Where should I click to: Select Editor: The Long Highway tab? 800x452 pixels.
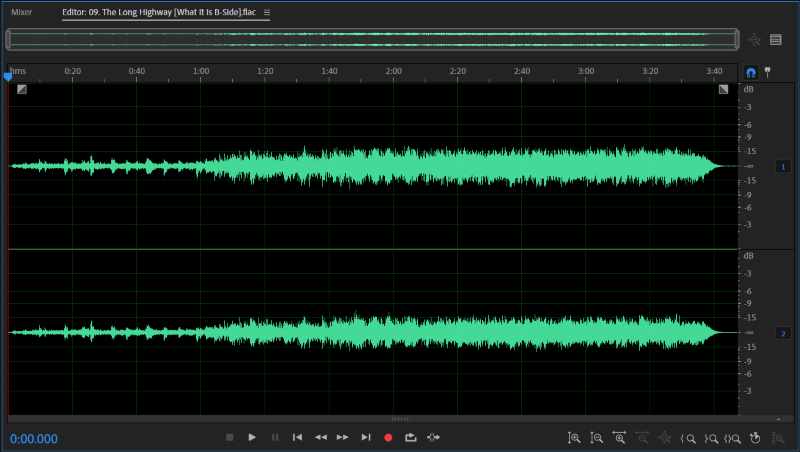click(159, 12)
